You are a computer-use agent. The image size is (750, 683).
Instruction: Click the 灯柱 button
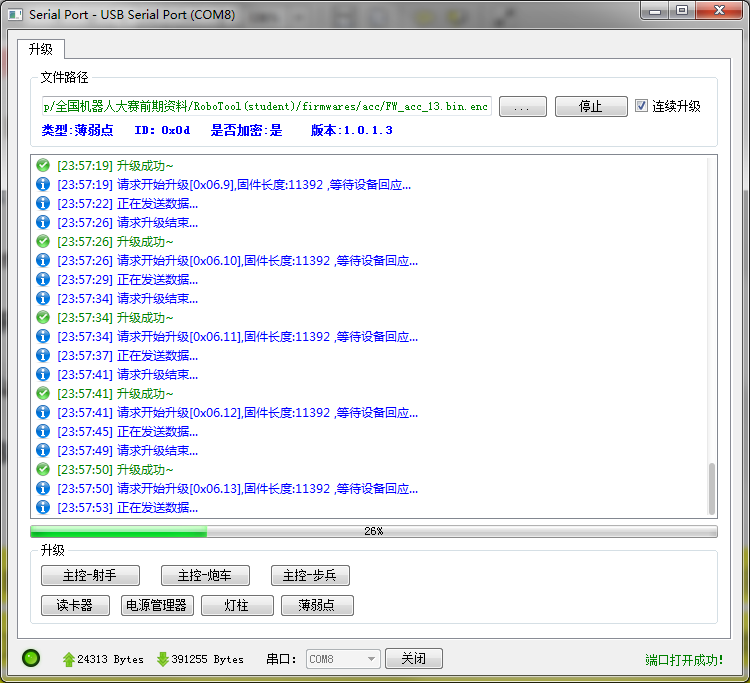pos(237,606)
